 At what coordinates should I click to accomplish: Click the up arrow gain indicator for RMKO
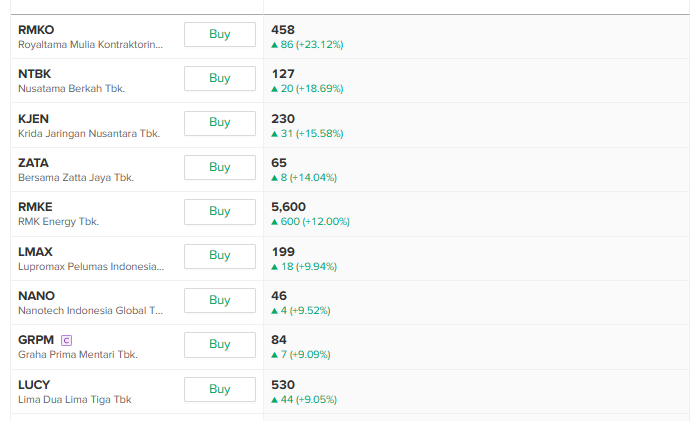pos(274,45)
